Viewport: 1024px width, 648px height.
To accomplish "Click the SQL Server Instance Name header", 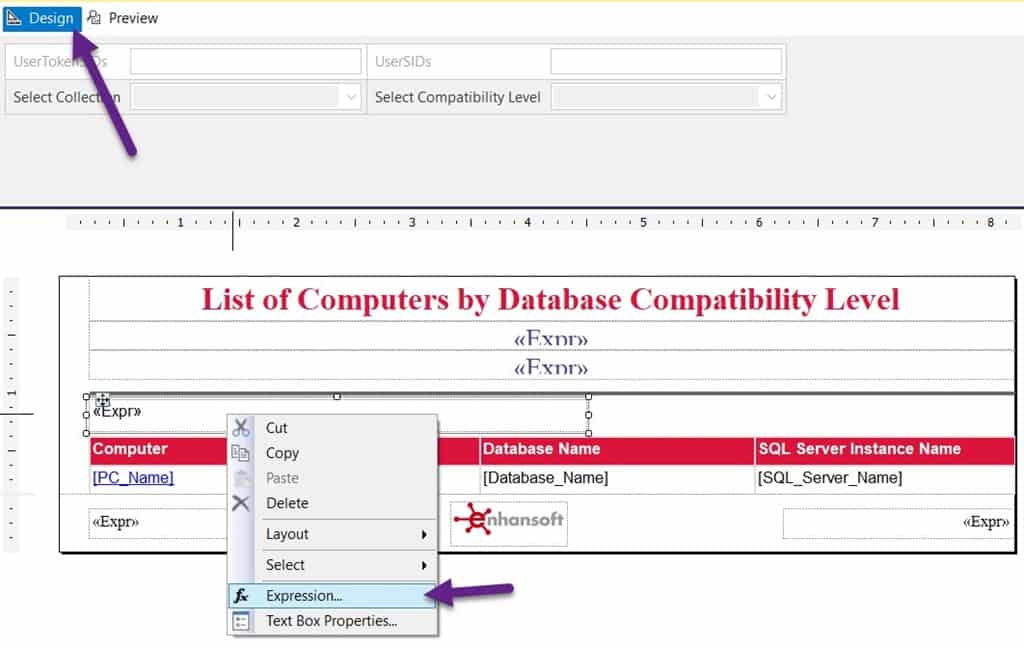I will [x=885, y=449].
